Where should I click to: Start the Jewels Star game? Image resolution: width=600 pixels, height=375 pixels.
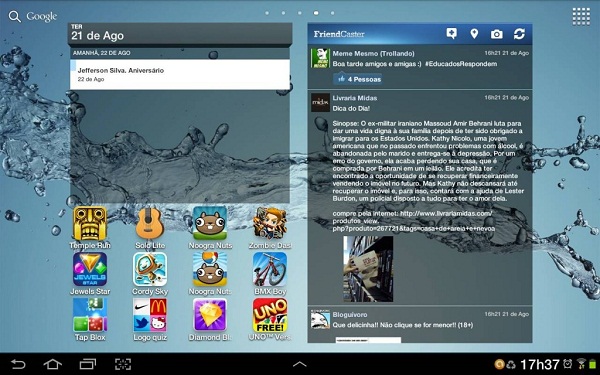(x=90, y=274)
